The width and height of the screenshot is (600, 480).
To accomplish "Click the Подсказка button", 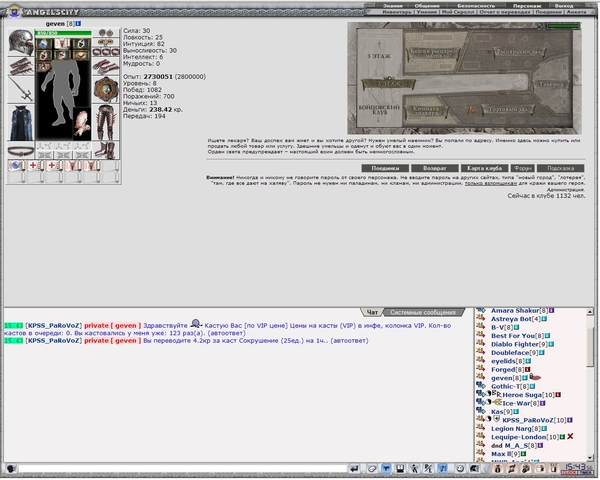I will point(561,168).
